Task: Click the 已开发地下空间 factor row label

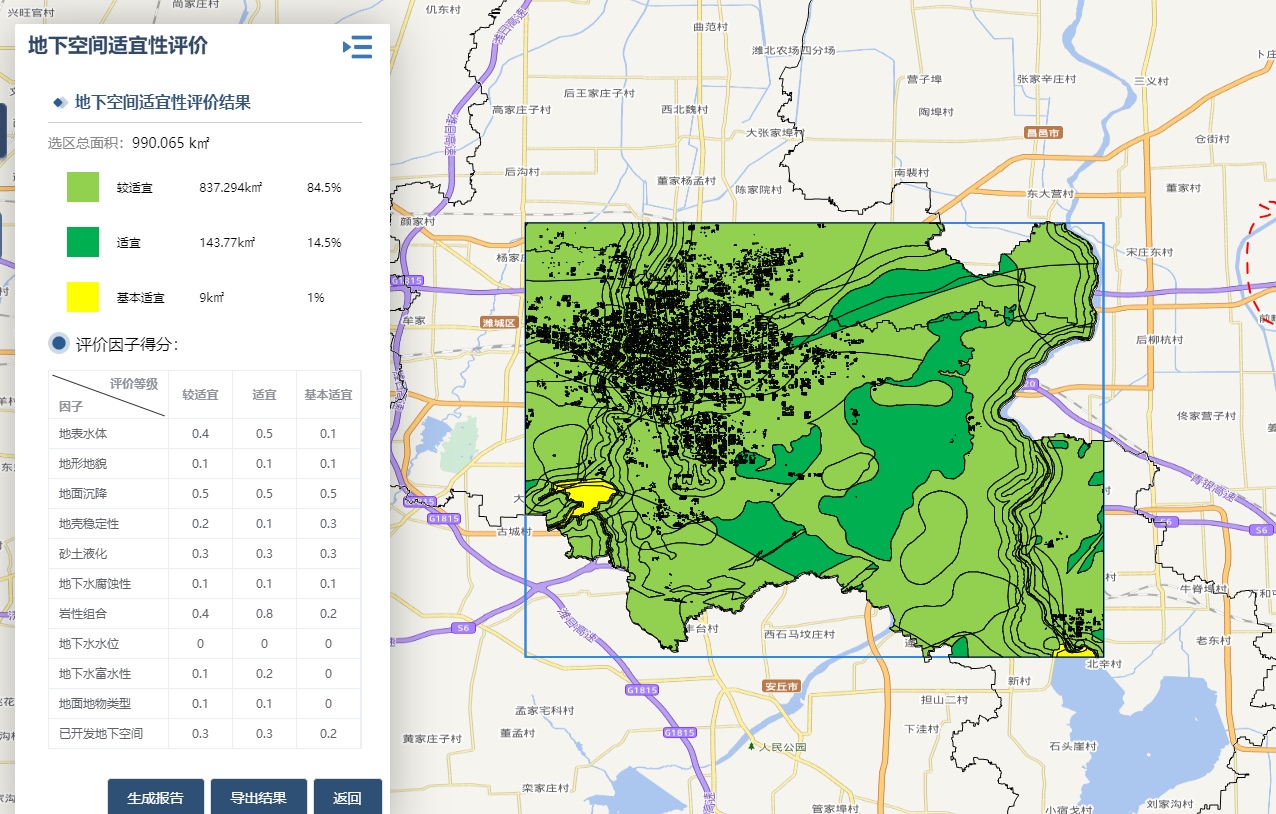Action: coord(101,734)
